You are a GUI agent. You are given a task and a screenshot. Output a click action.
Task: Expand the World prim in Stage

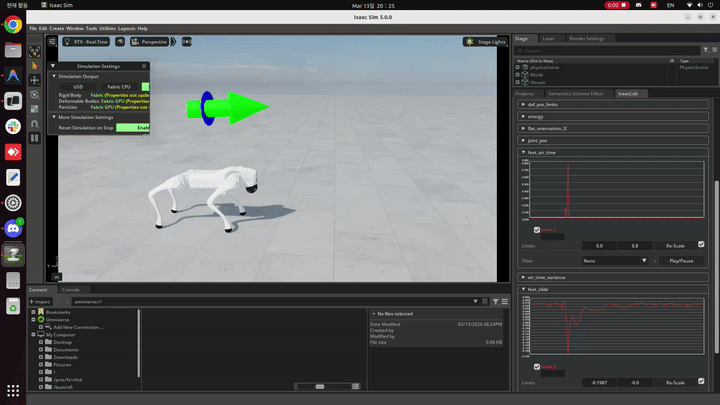[x=518, y=75]
